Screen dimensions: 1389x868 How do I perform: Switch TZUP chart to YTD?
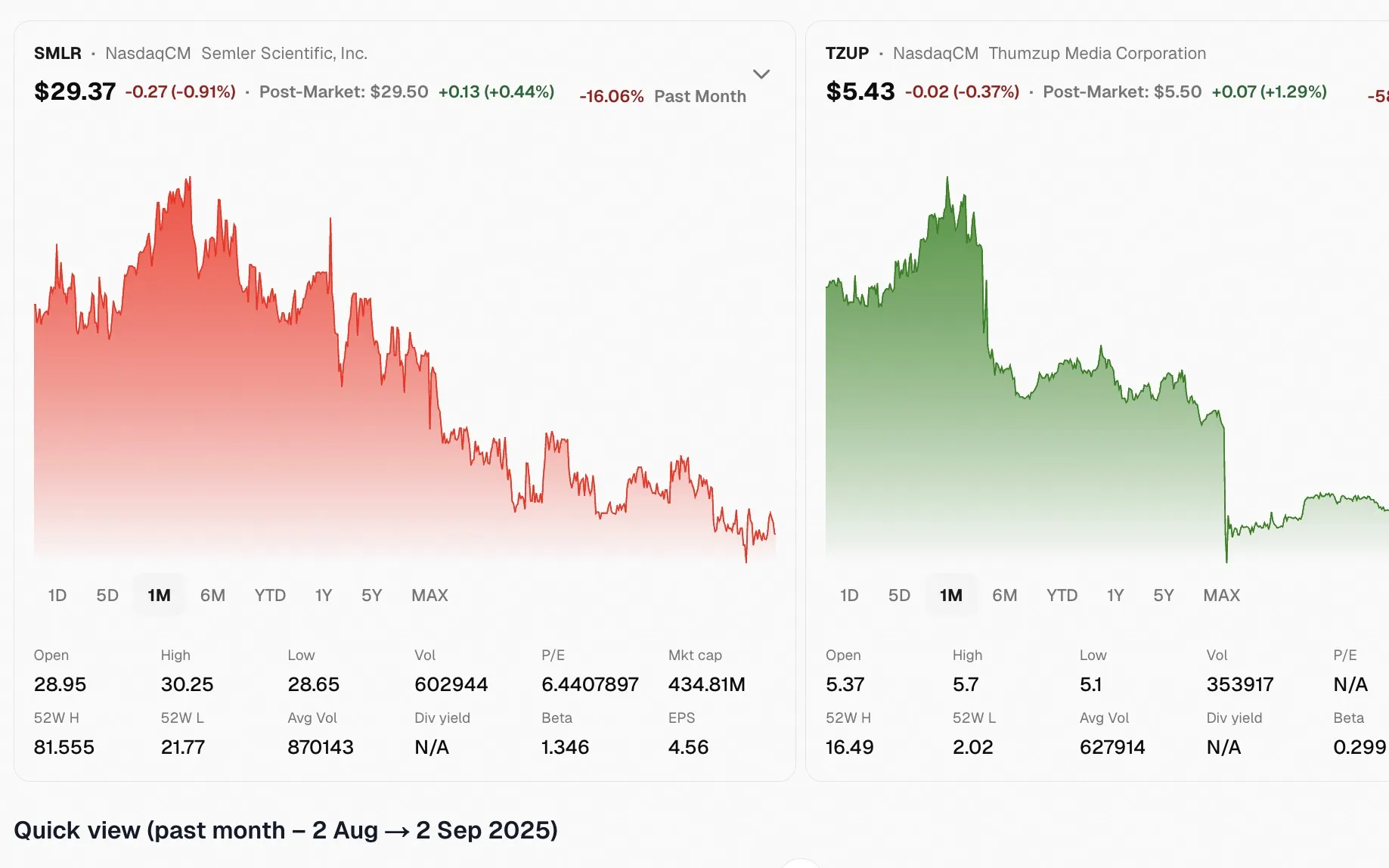[x=1062, y=595]
